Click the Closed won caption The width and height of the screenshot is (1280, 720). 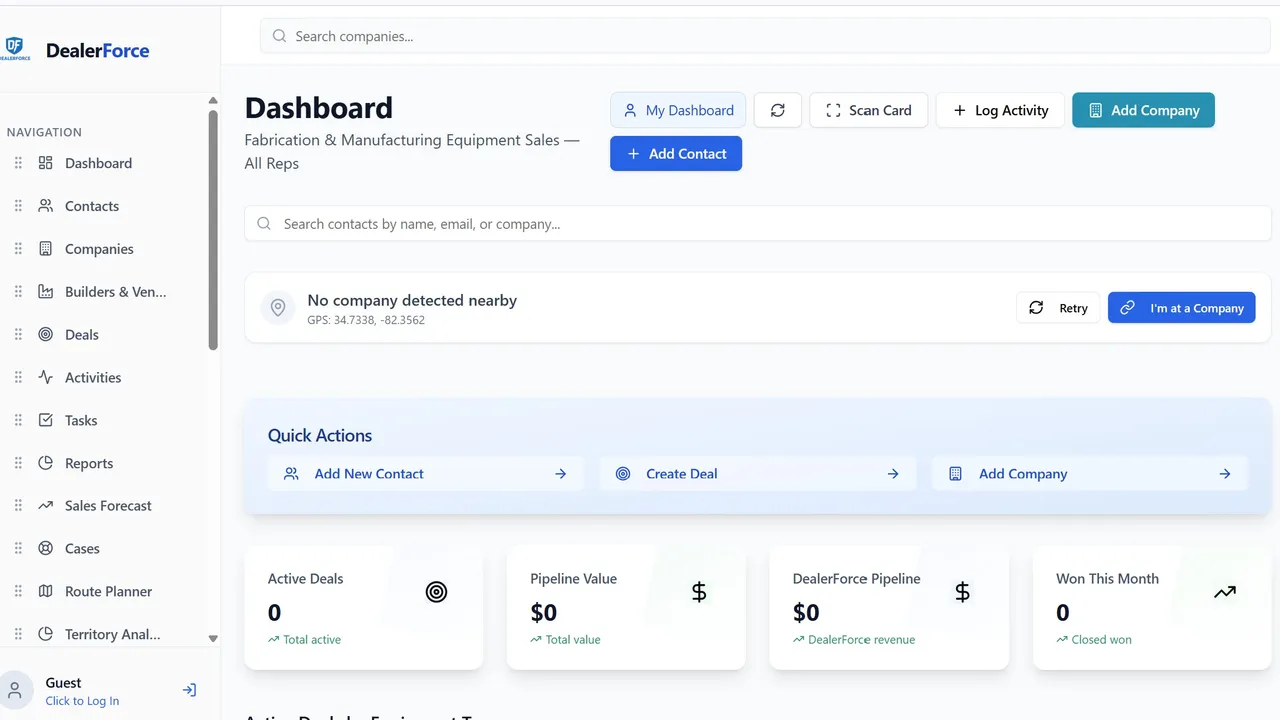pyautogui.click(x=1101, y=640)
